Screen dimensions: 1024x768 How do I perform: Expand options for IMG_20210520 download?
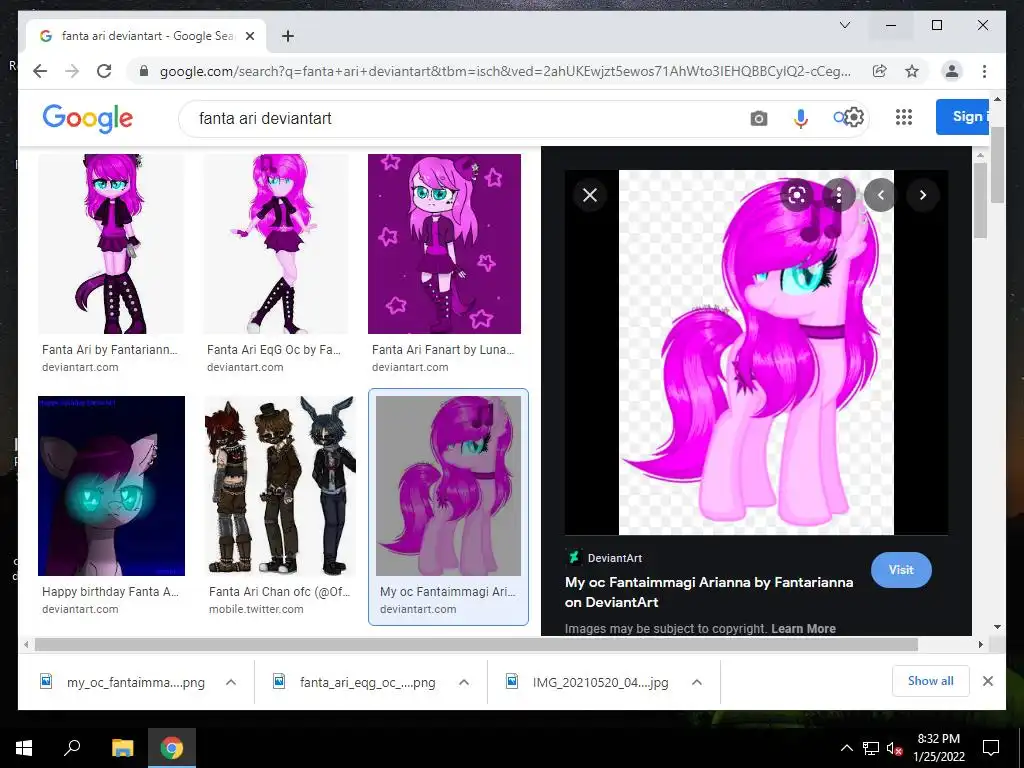point(697,682)
